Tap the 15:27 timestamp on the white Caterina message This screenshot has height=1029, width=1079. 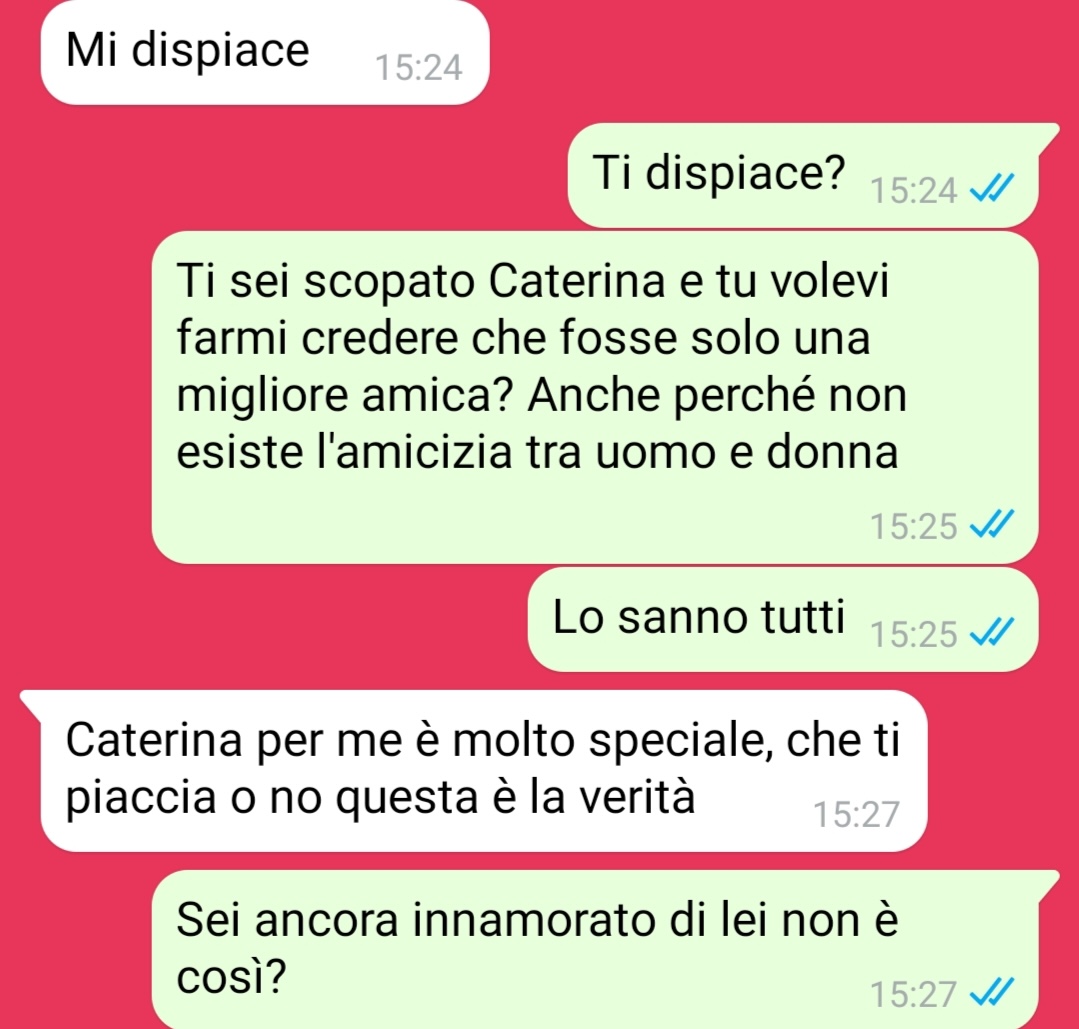pos(856,814)
